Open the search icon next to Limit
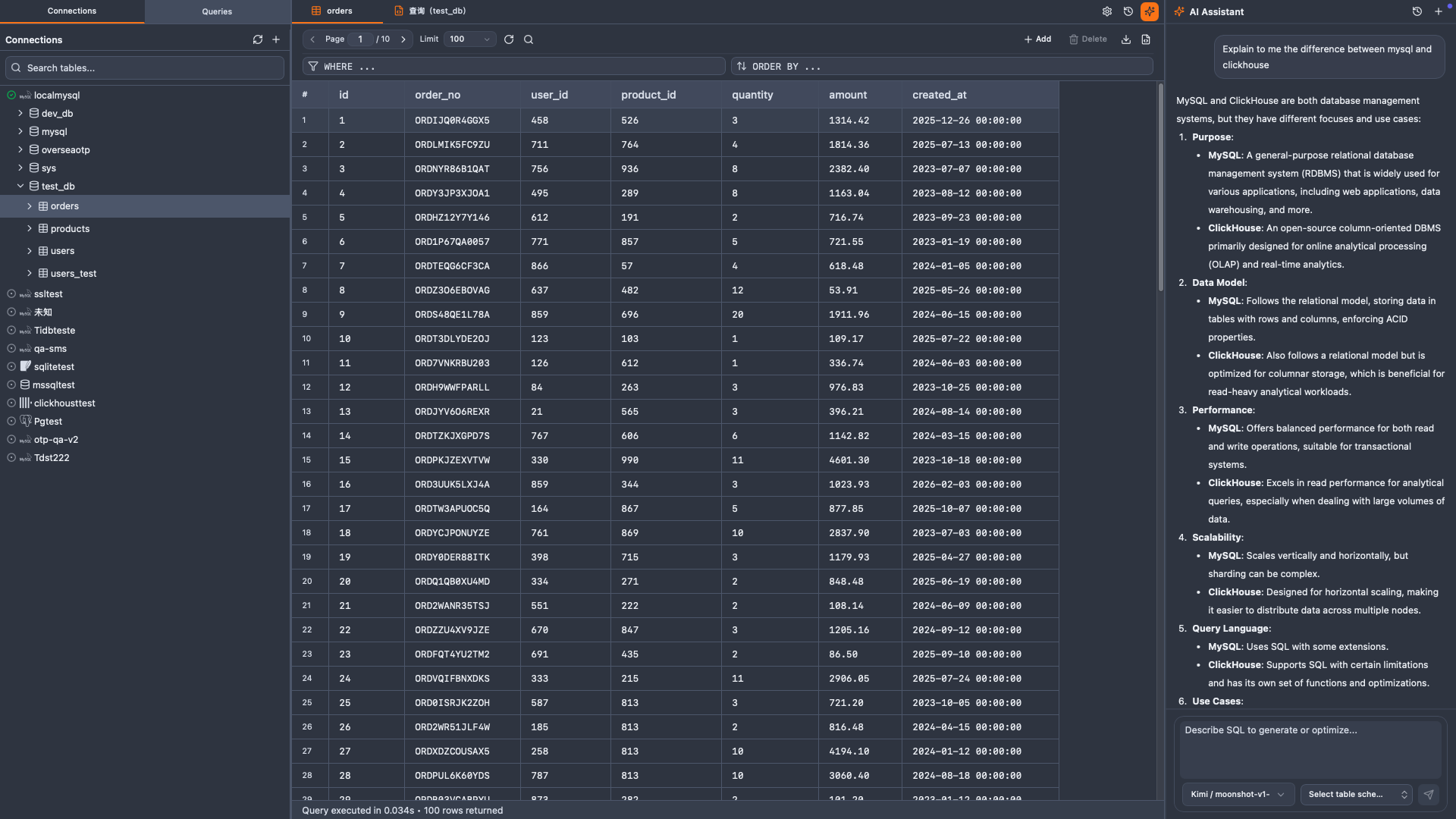 point(529,39)
